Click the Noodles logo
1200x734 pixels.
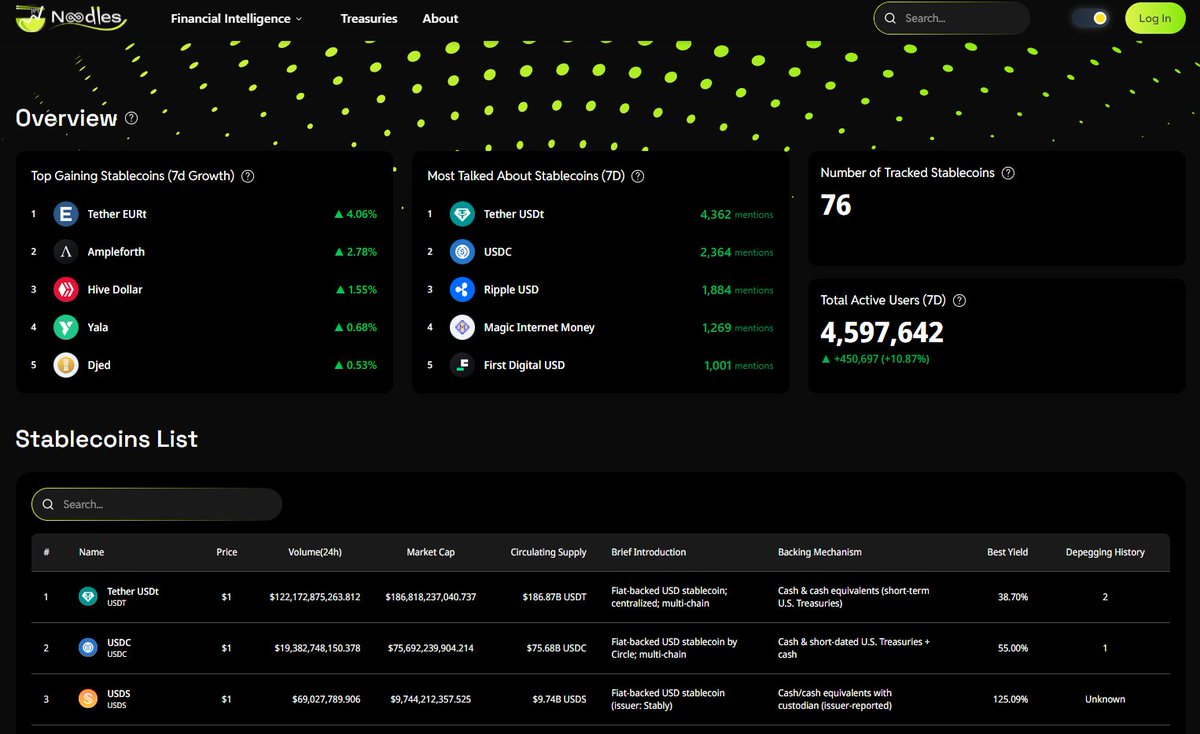70,18
